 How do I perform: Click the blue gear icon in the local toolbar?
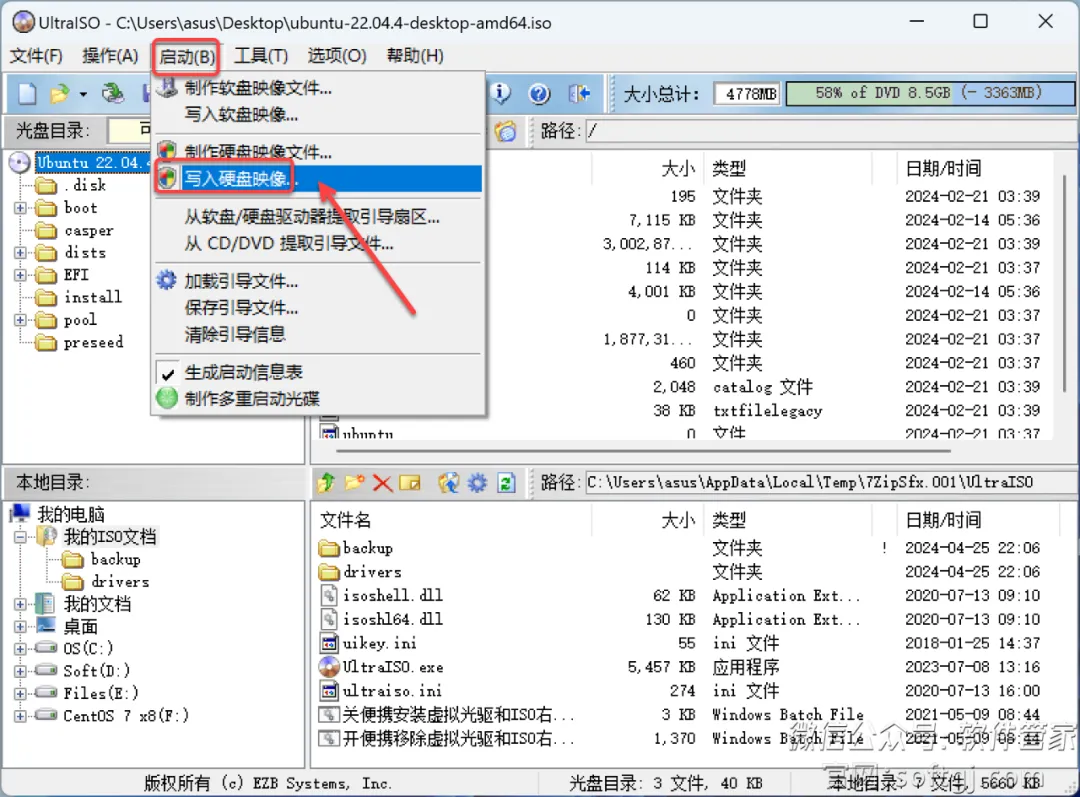(477, 483)
